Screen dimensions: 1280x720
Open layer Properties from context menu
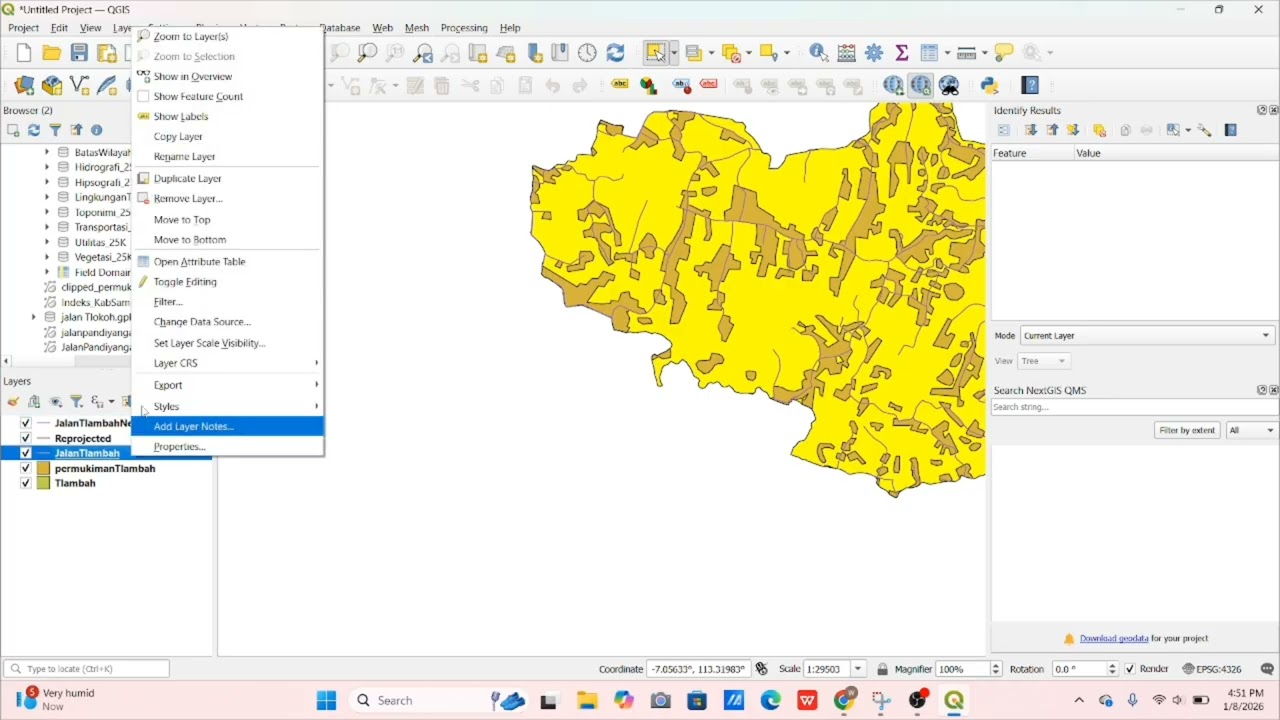228,447
